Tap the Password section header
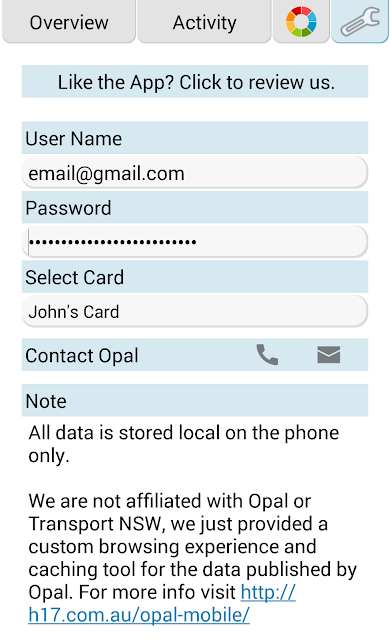The image size is (390, 640). click(x=195, y=207)
